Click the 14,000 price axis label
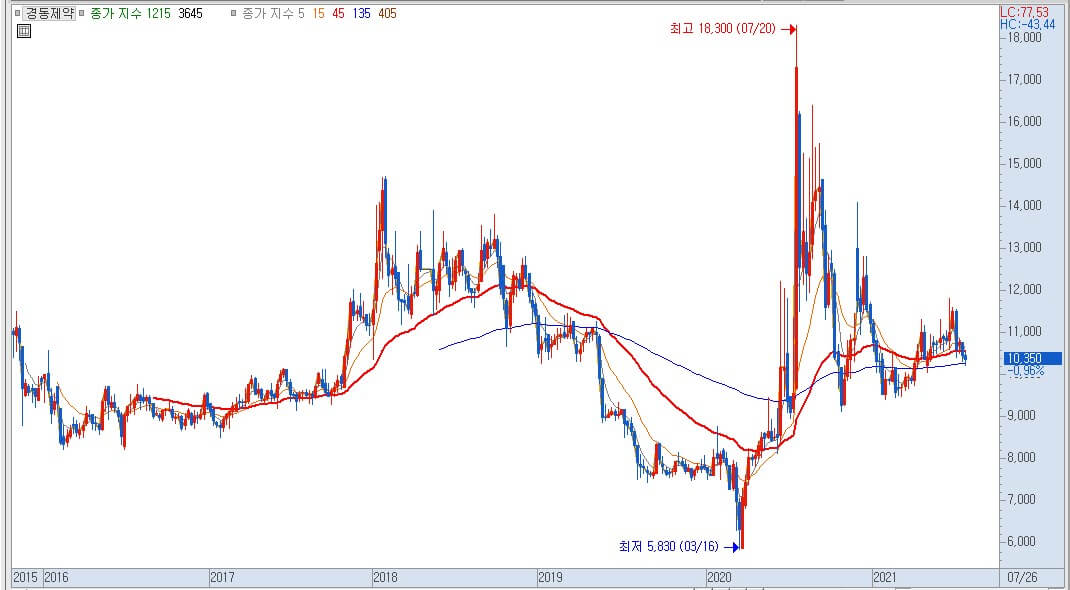This screenshot has width=1070, height=590. pos(1025,205)
